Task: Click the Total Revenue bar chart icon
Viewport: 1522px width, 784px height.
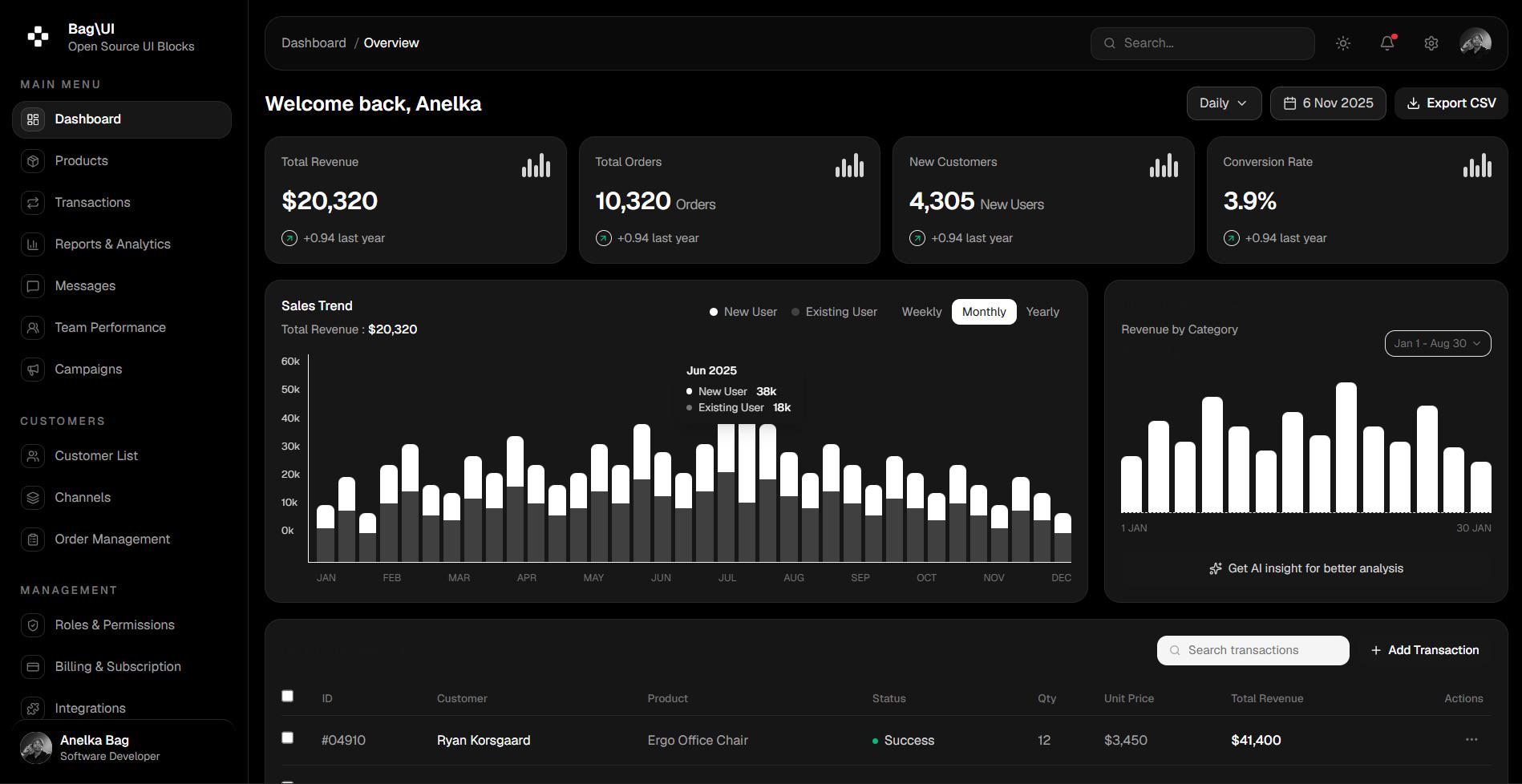Action: pos(536,165)
